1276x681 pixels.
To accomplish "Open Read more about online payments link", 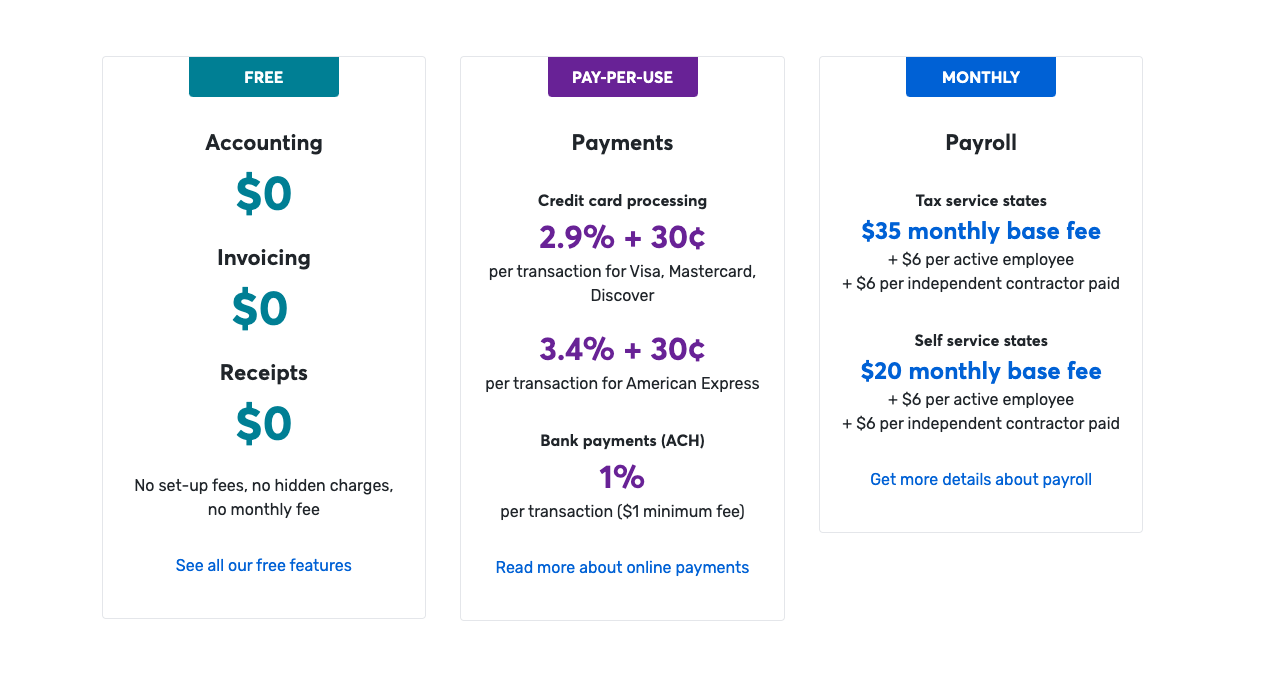I will pyautogui.click(x=622, y=567).
